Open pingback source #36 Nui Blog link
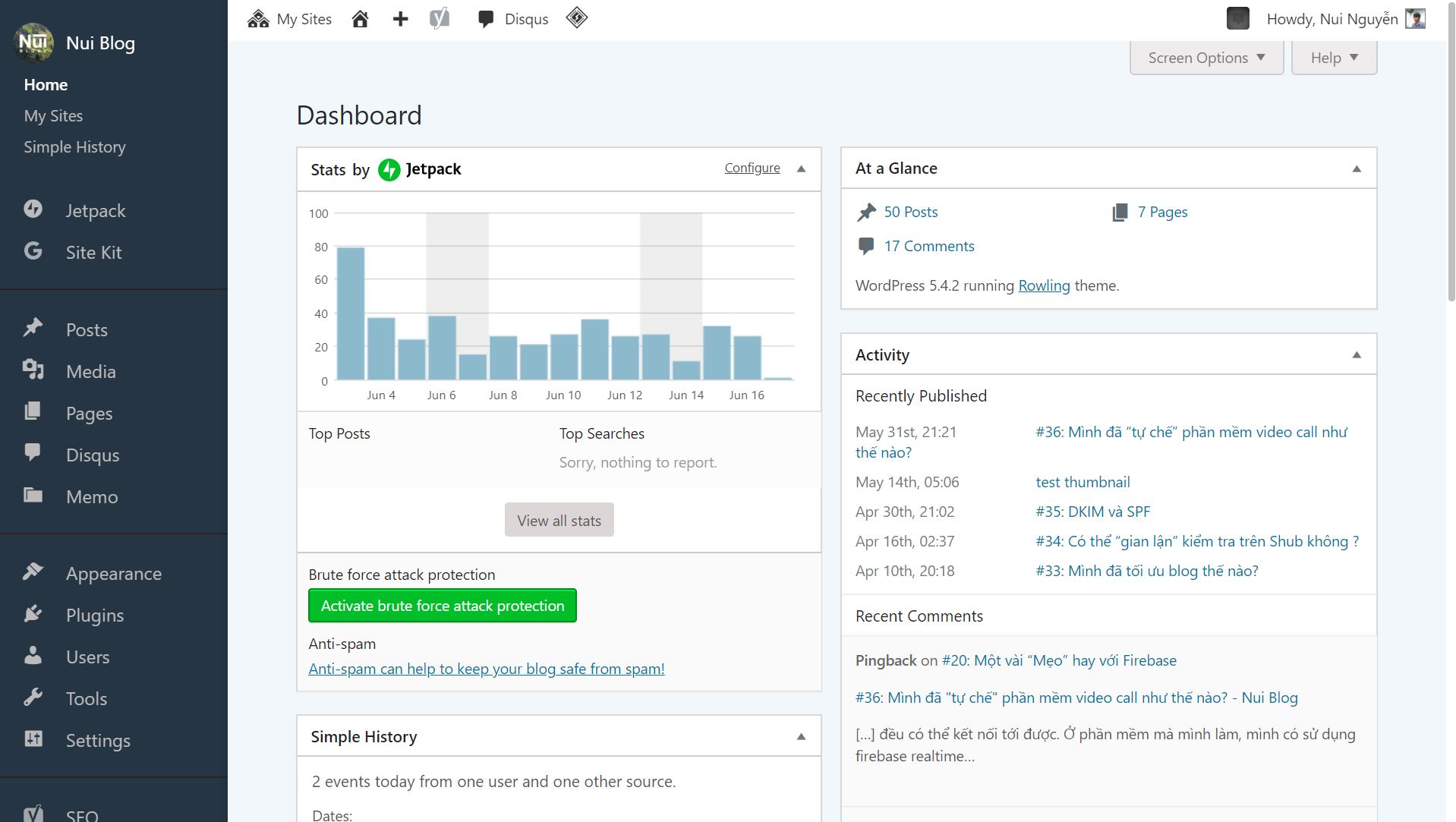Image resolution: width=1456 pixels, height=822 pixels. click(1076, 698)
